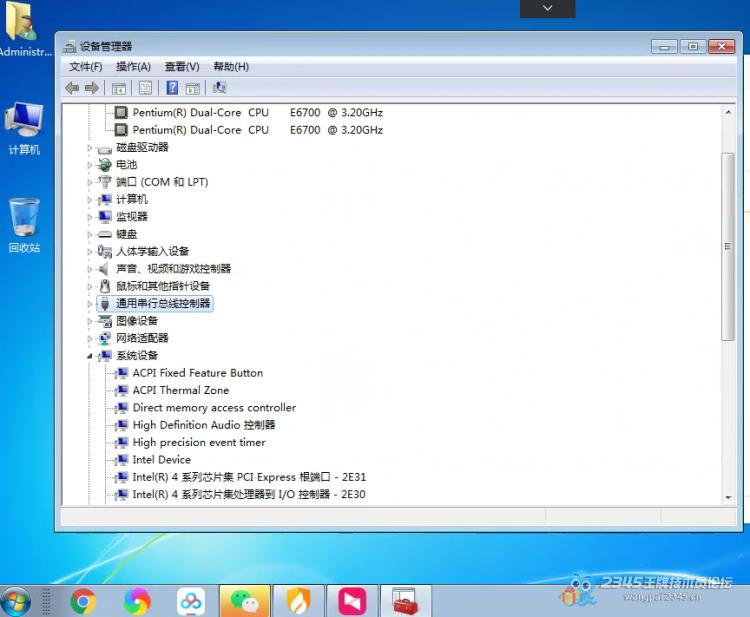The height and width of the screenshot is (617, 750).
Task: Click the 网络适配器 network adapter icon
Action: [x=105, y=338]
